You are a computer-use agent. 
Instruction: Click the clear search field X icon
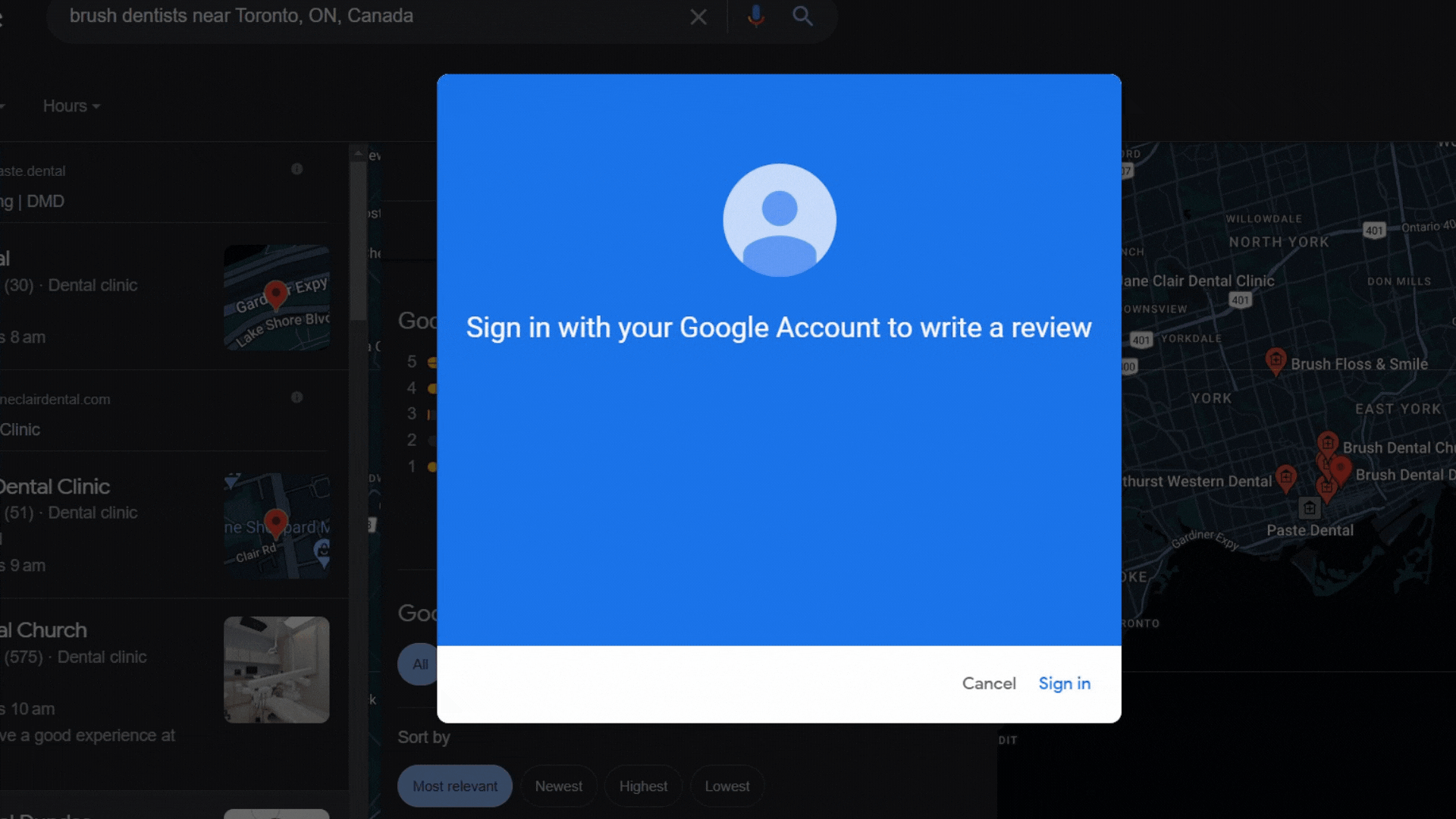click(x=700, y=16)
